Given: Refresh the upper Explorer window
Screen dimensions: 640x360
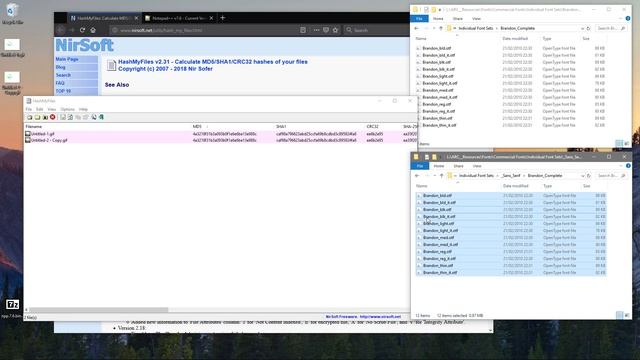Looking at the screenshot, I should (588, 28).
